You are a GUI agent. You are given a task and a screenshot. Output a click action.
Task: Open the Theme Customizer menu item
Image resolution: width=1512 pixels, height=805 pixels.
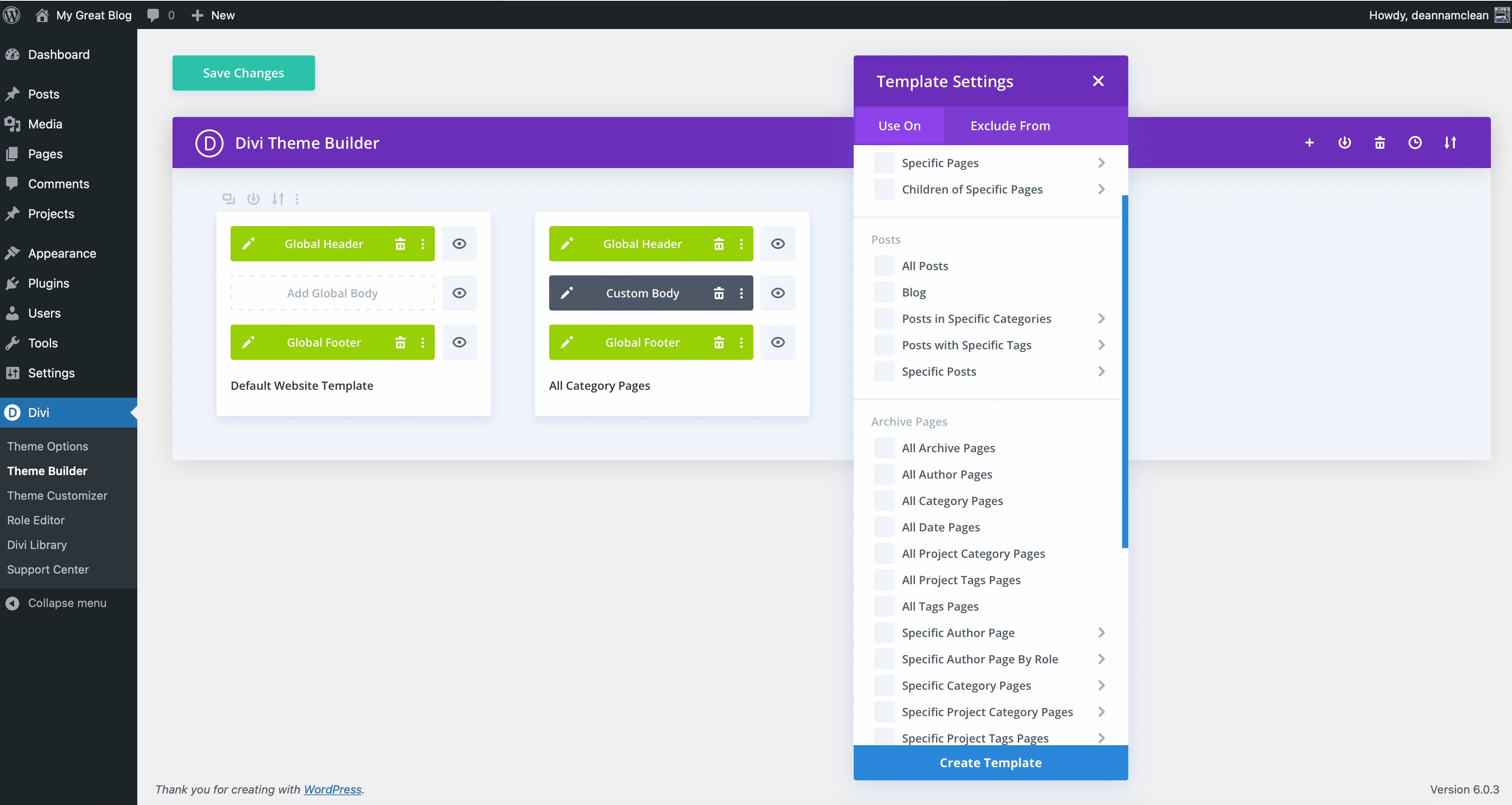click(x=57, y=495)
